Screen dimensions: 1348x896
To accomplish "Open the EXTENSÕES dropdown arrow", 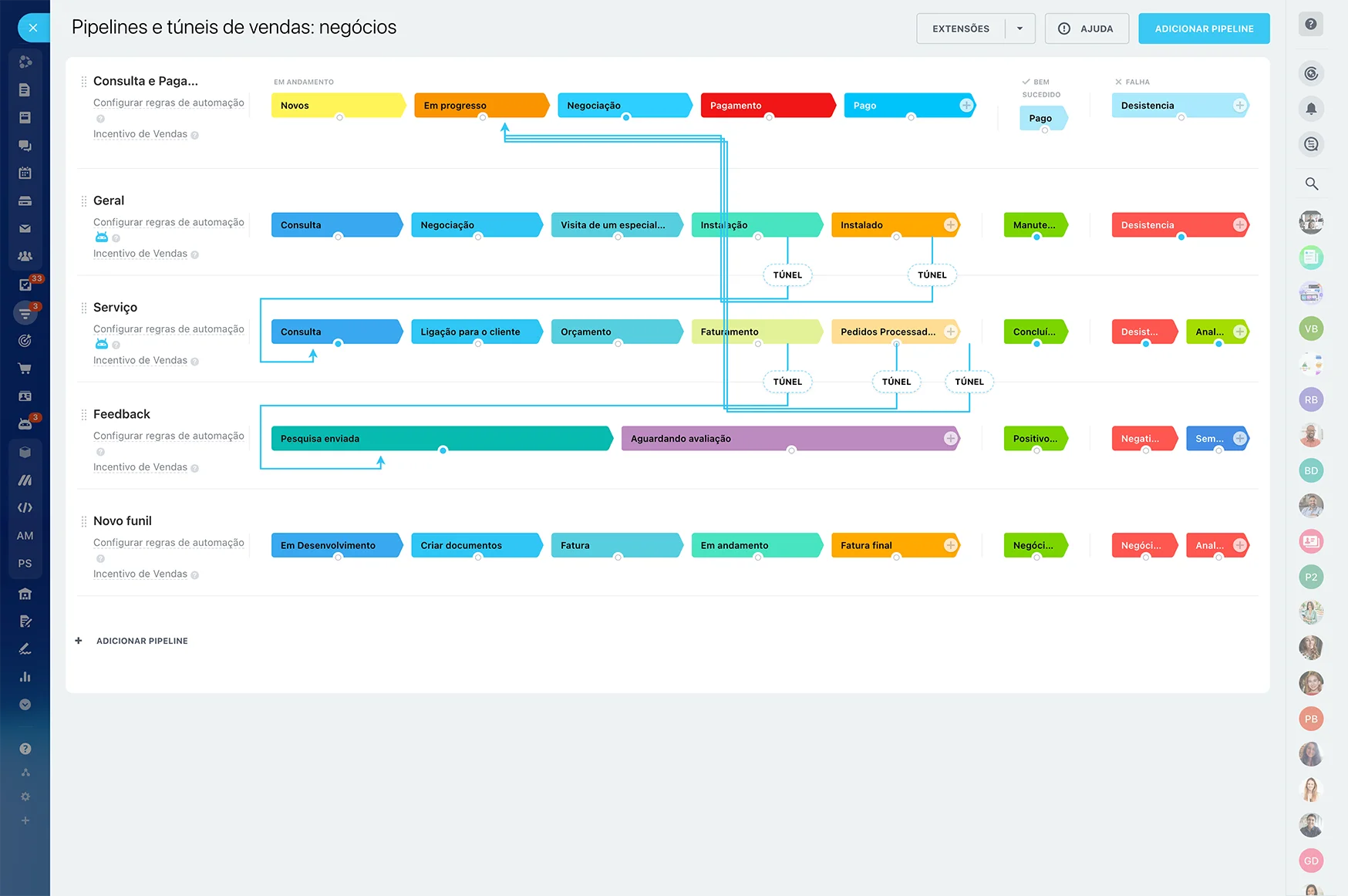I will 1019,29.
